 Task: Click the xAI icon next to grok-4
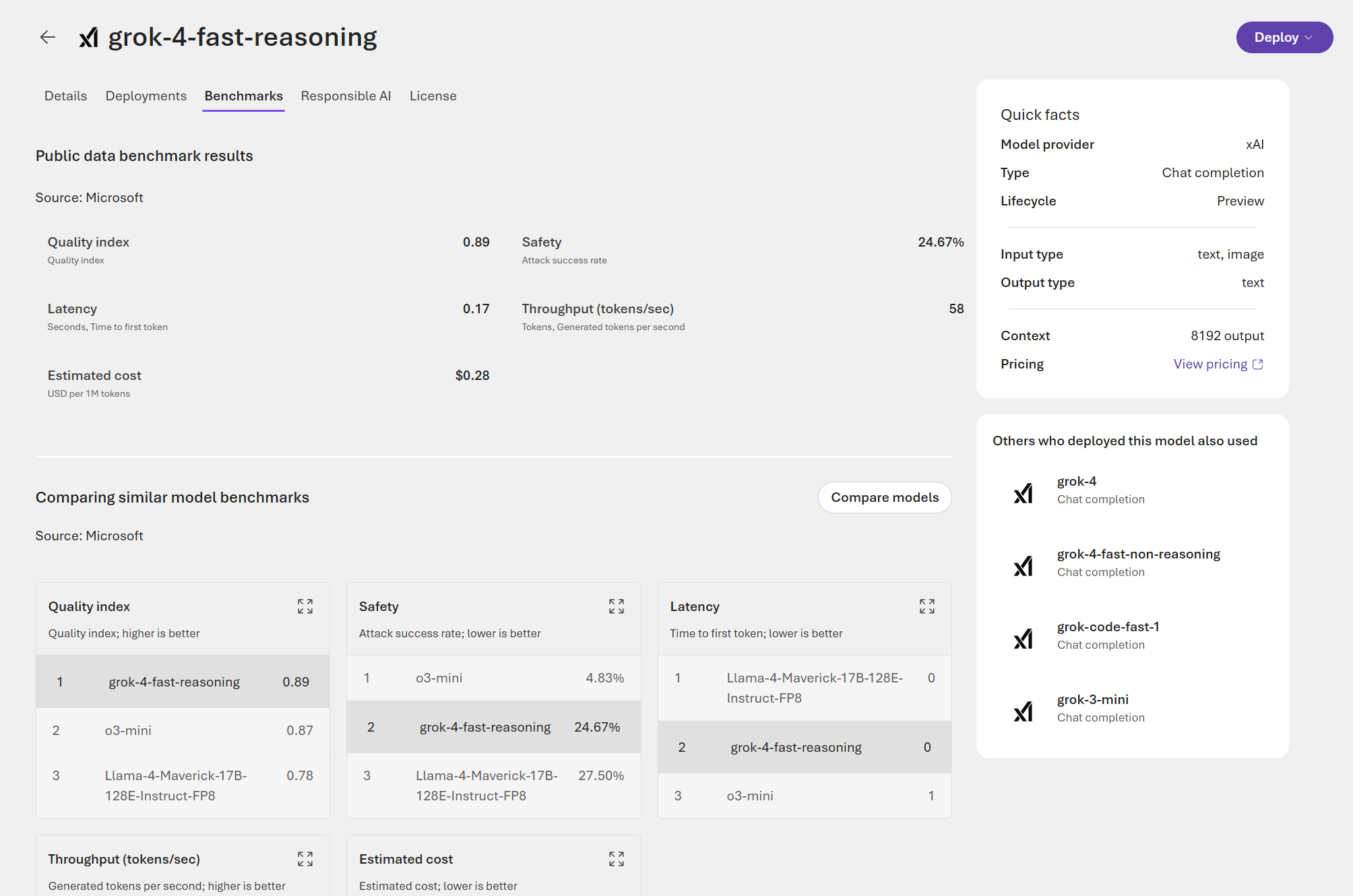1024,490
